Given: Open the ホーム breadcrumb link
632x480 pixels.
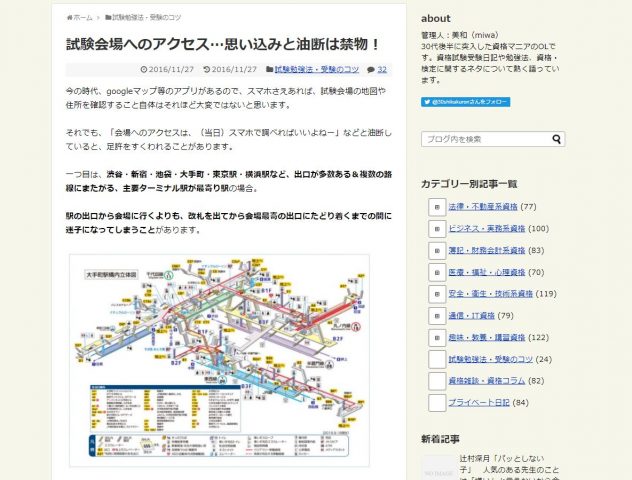Looking at the screenshot, I should [83, 18].
